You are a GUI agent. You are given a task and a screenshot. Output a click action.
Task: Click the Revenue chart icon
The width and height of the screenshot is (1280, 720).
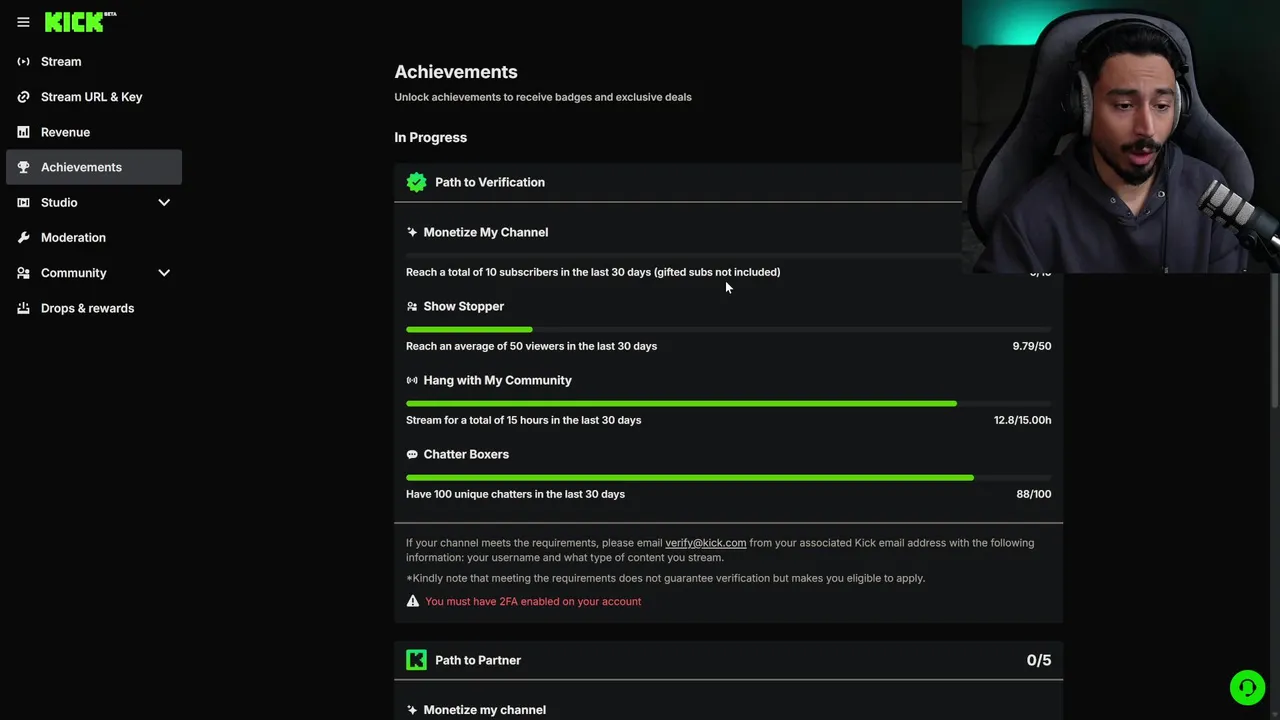tap(23, 132)
